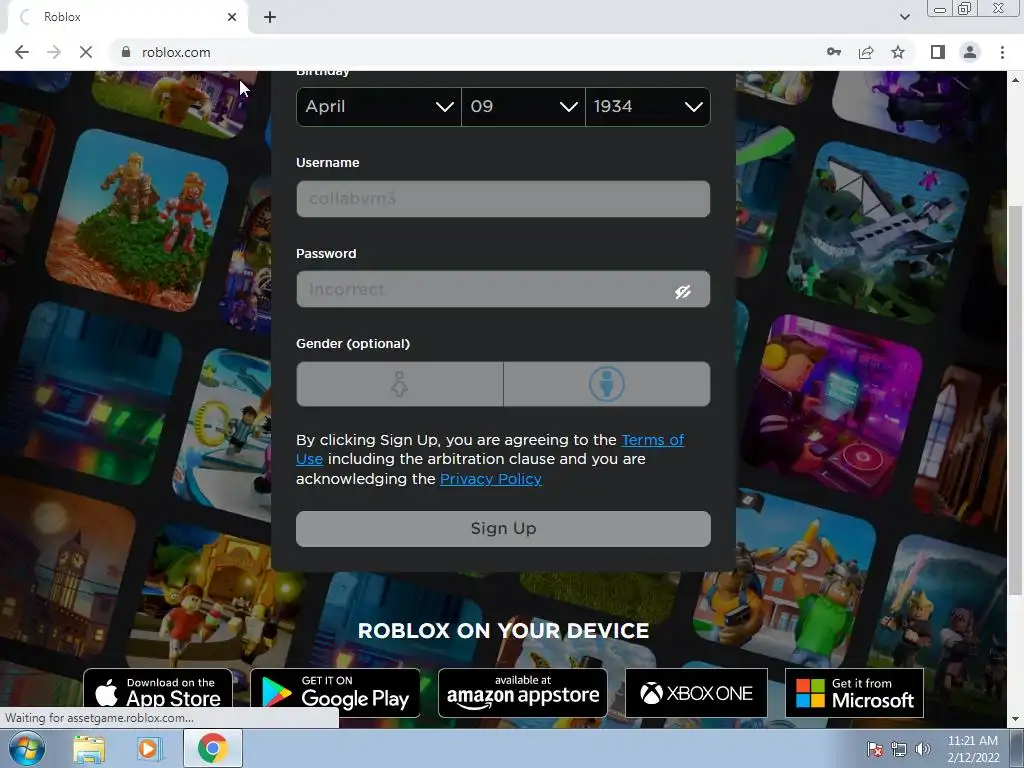Select the female gender option

(400, 384)
